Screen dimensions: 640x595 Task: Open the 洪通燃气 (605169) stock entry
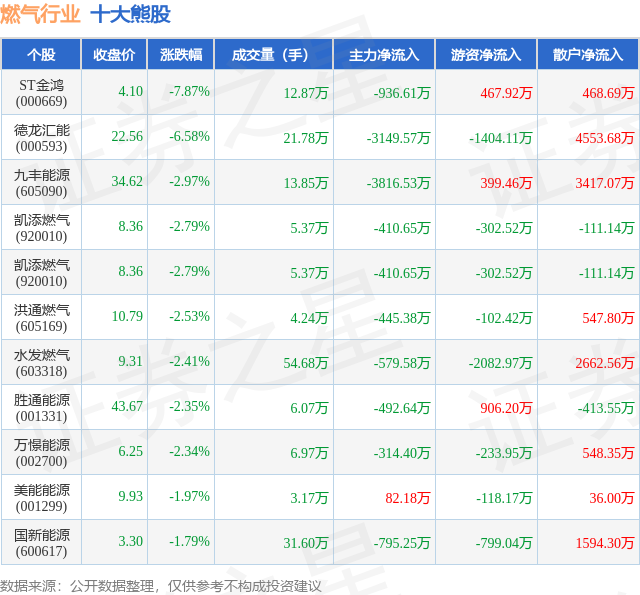[x=41, y=318]
